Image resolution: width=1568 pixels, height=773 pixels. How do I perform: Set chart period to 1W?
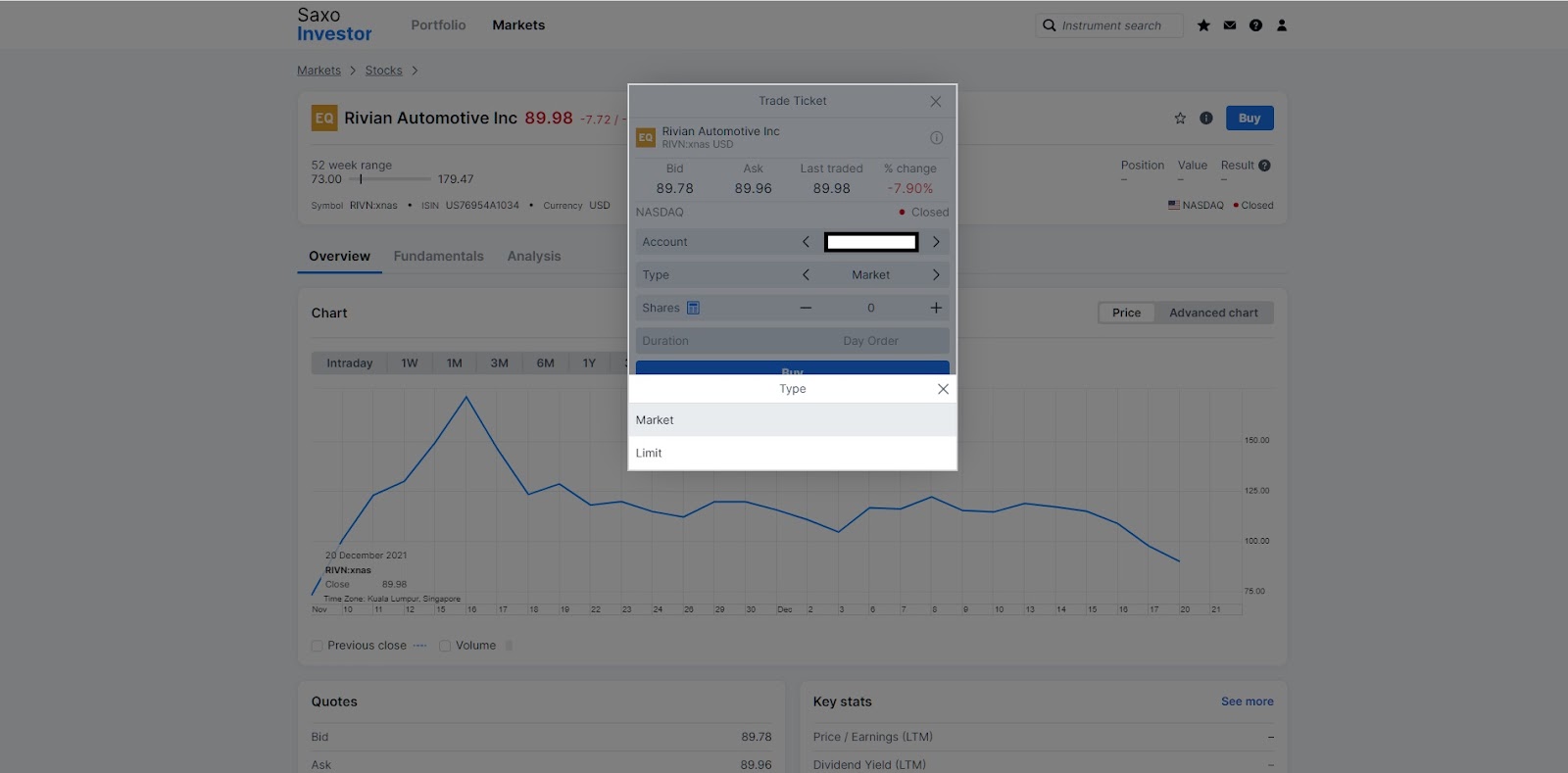click(x=410, y=363)
